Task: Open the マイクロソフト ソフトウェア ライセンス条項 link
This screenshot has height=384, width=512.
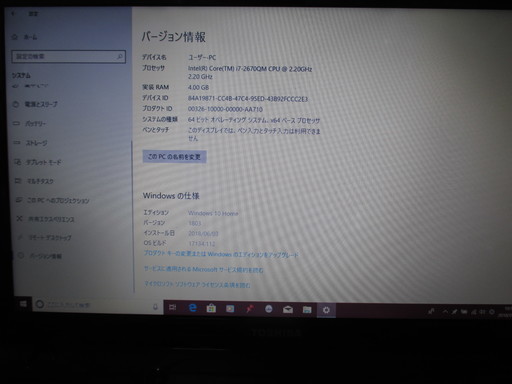Action: pyautogui.click(x=197, y=285)
